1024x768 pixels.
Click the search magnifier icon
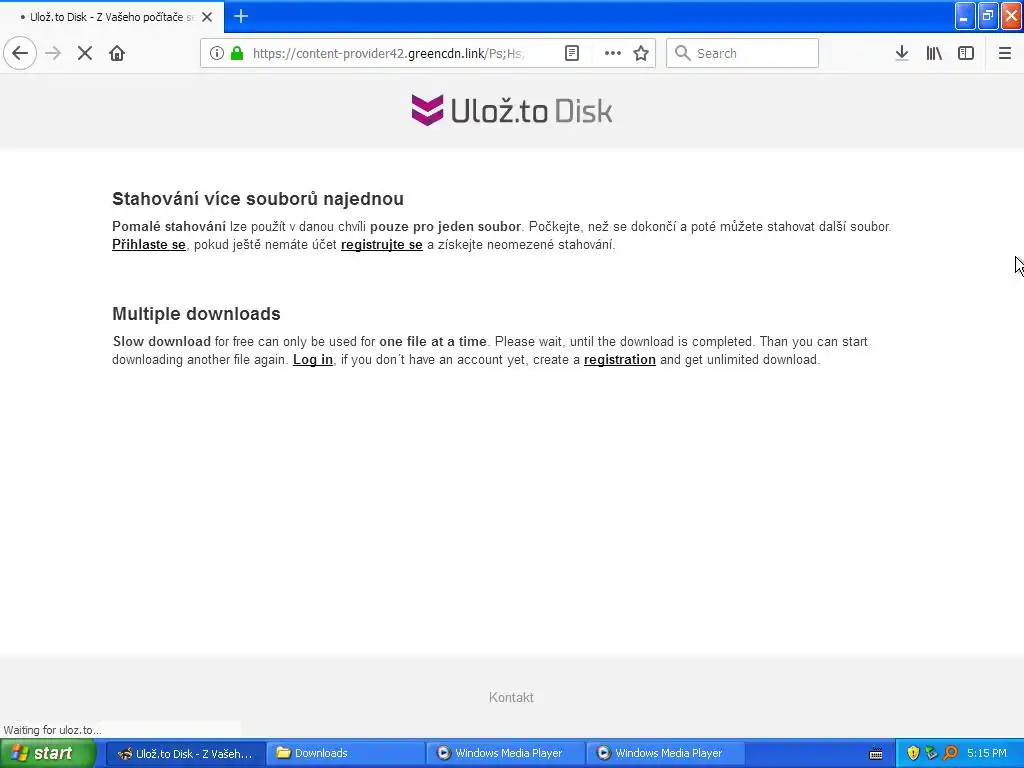(x=682, y=53)
